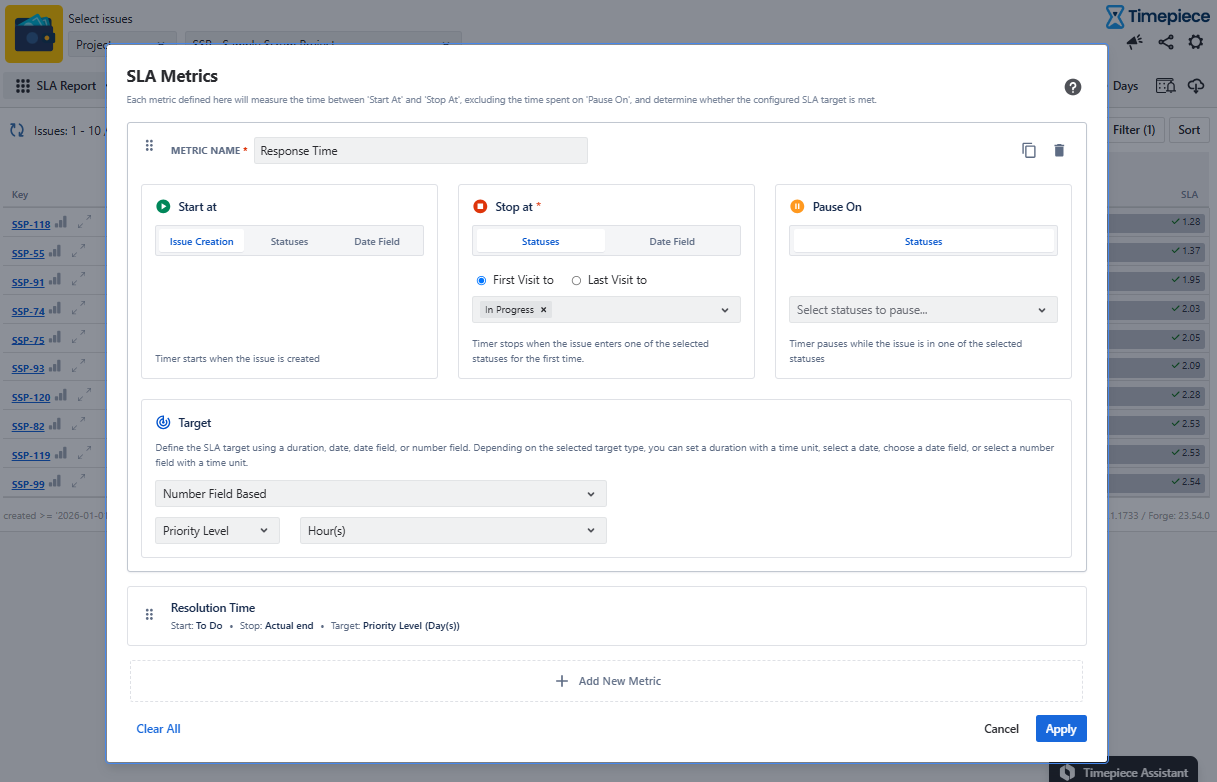Switch Start at to Date Field

point(377,241)
